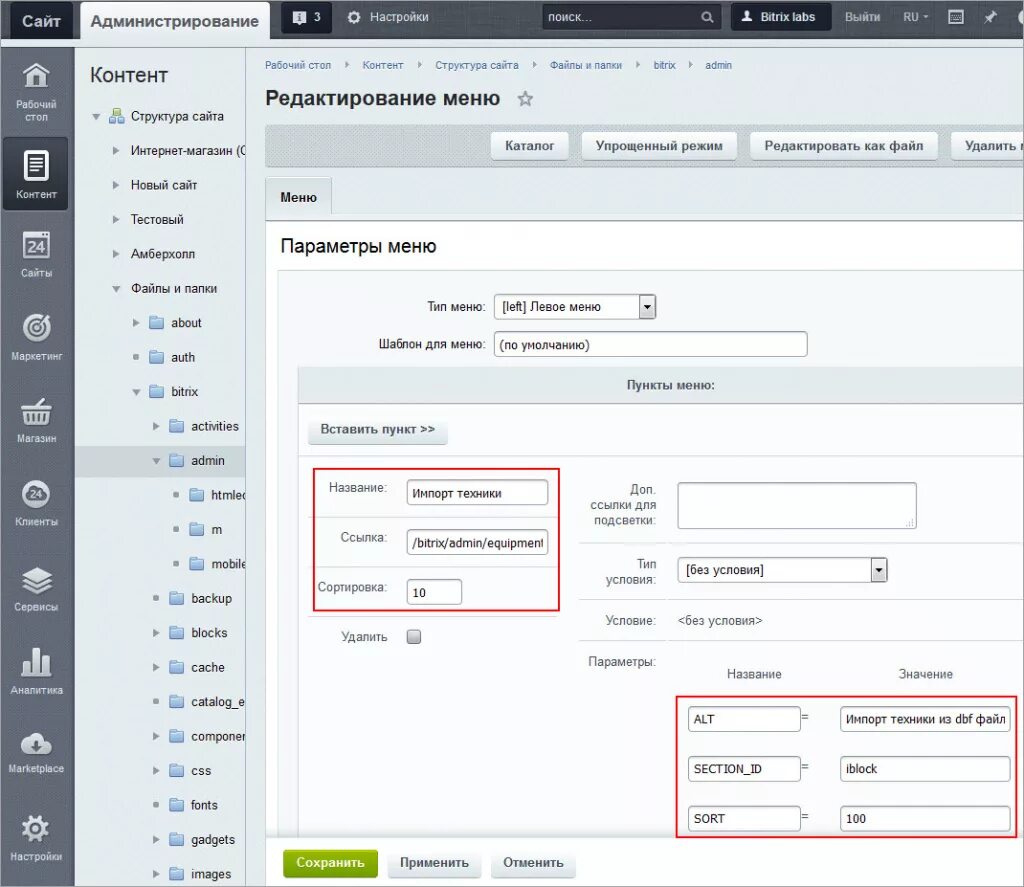Expand the activities folder node

click(156, 426)
